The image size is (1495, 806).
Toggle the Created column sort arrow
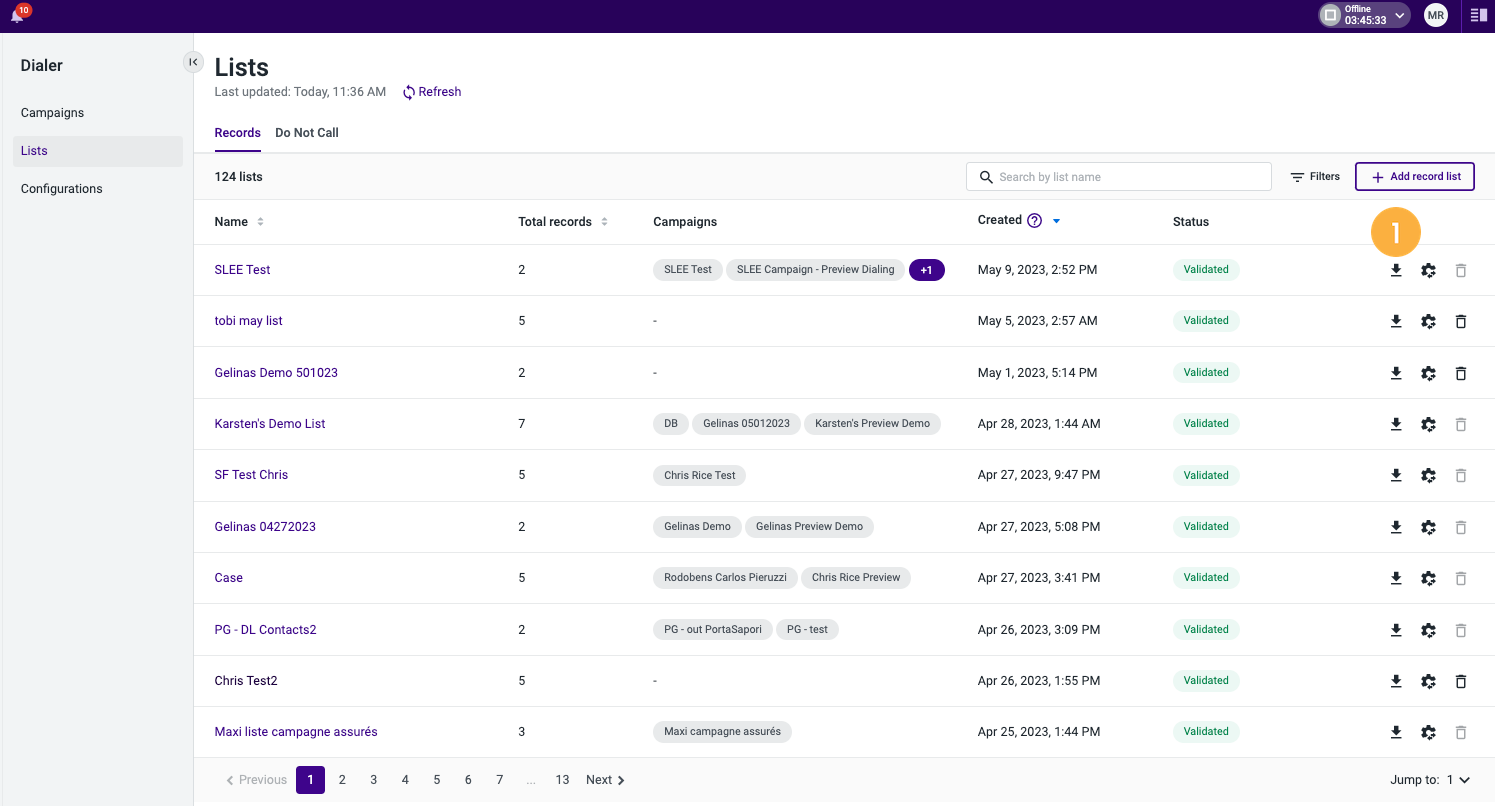1056,221
